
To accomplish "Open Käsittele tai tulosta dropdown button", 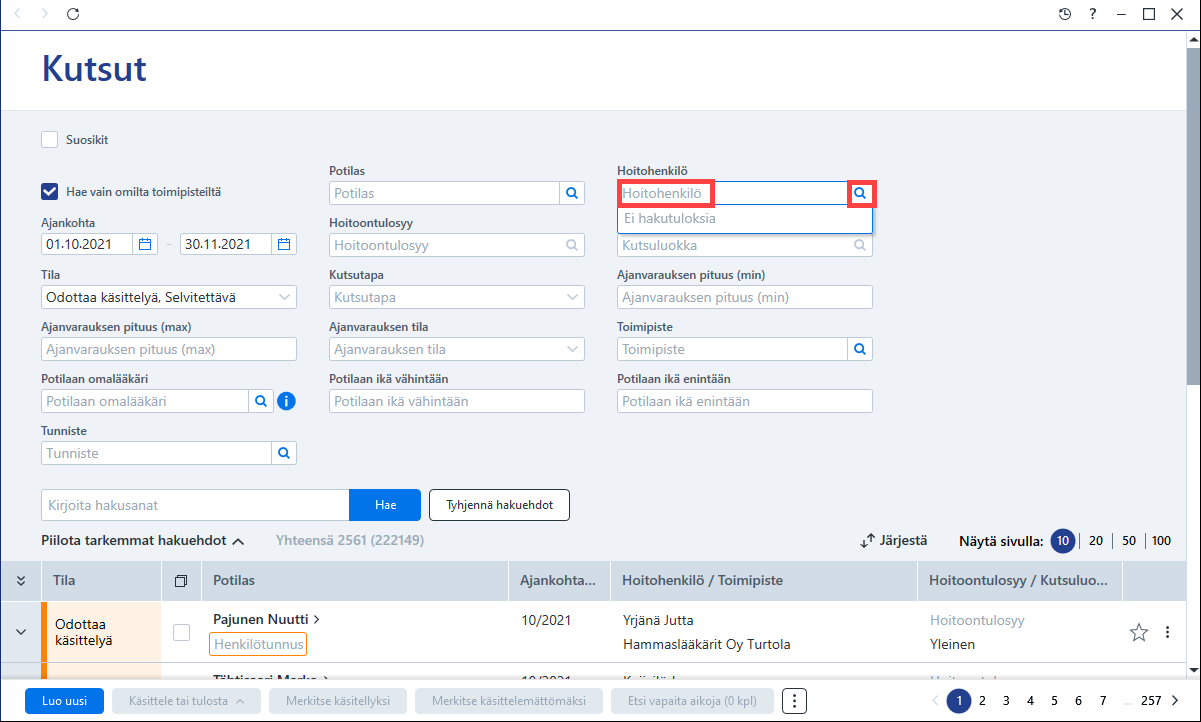I will point(186,701).
